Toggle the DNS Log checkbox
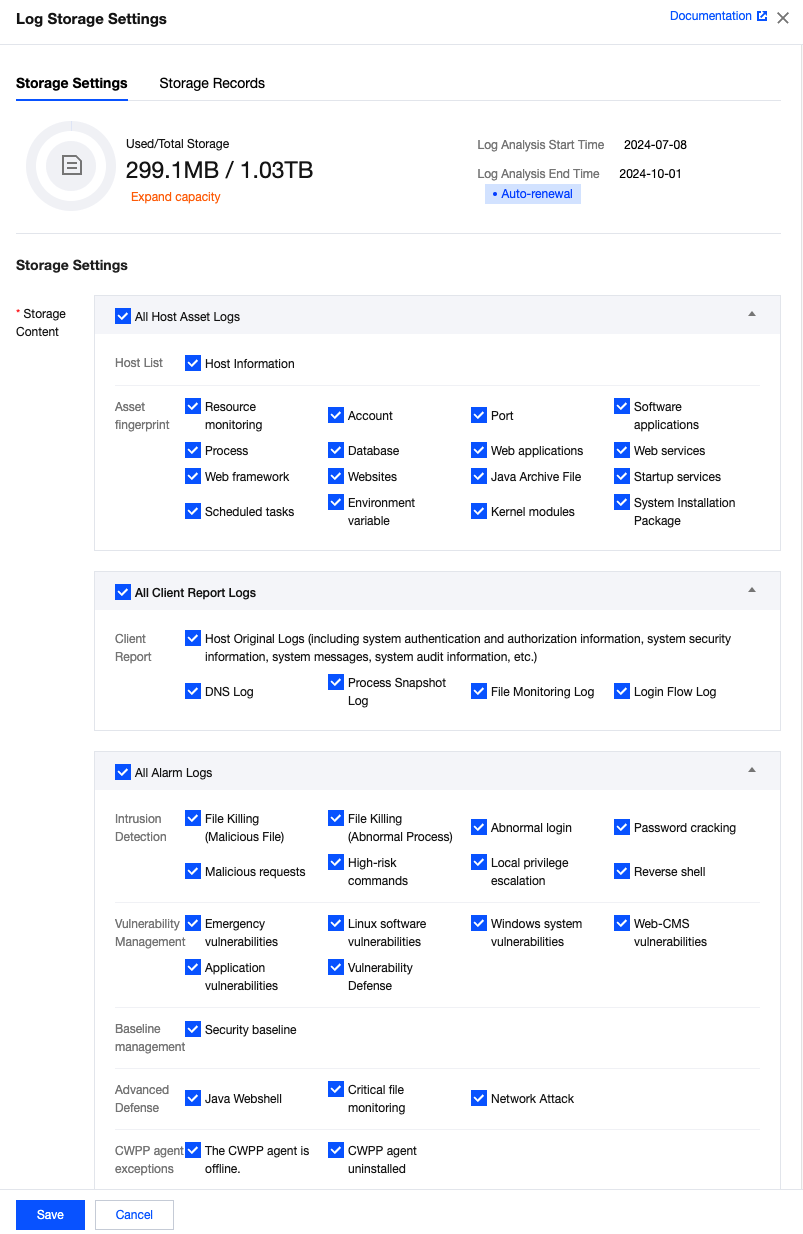The height and width of the screenshot is (1234, 803). 193,691
